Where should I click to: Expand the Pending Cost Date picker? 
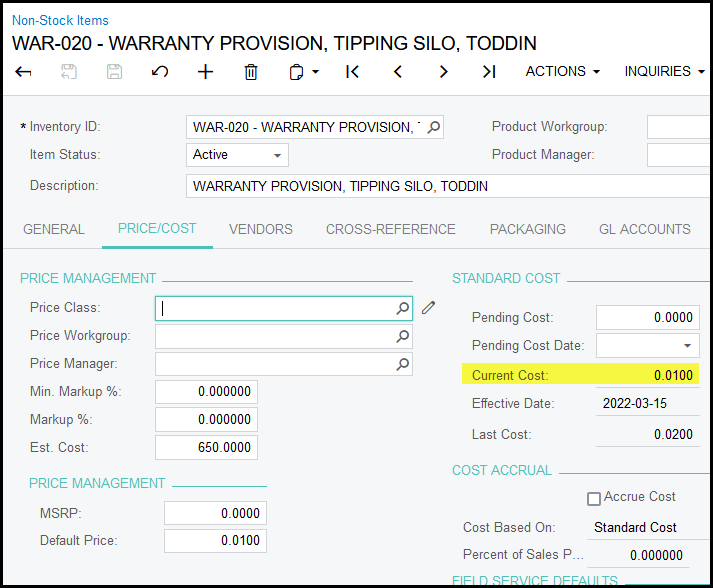687,346
